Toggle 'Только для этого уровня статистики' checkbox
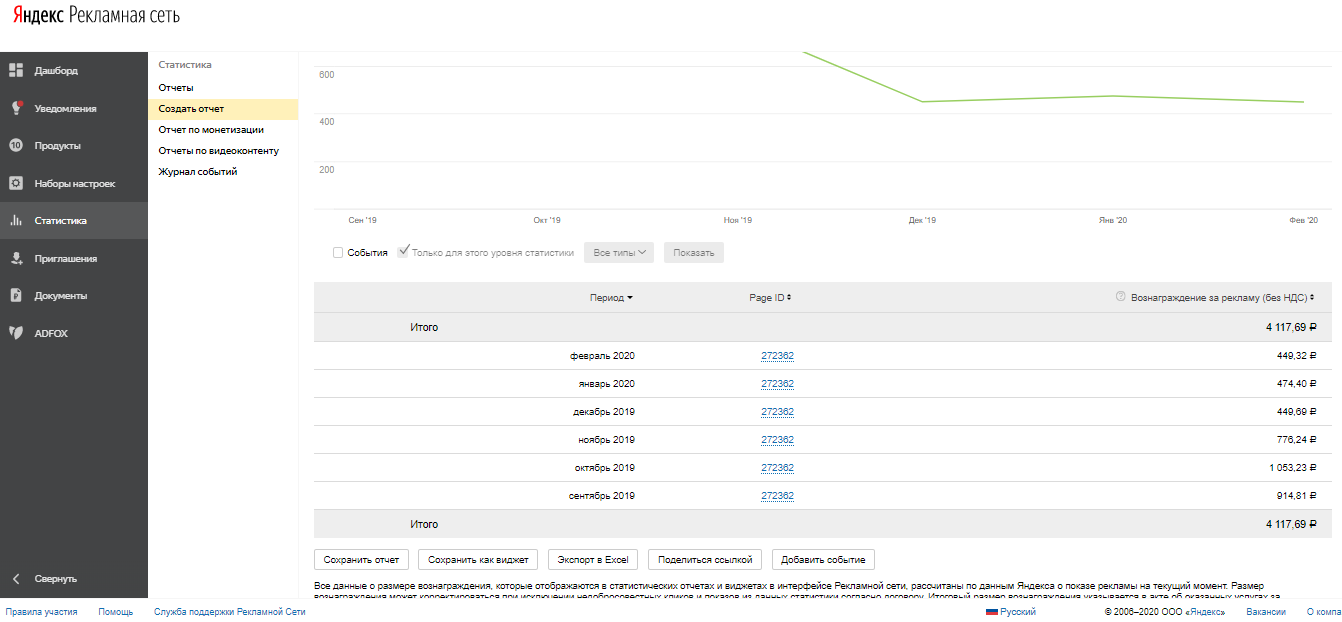 click(403, 252)
